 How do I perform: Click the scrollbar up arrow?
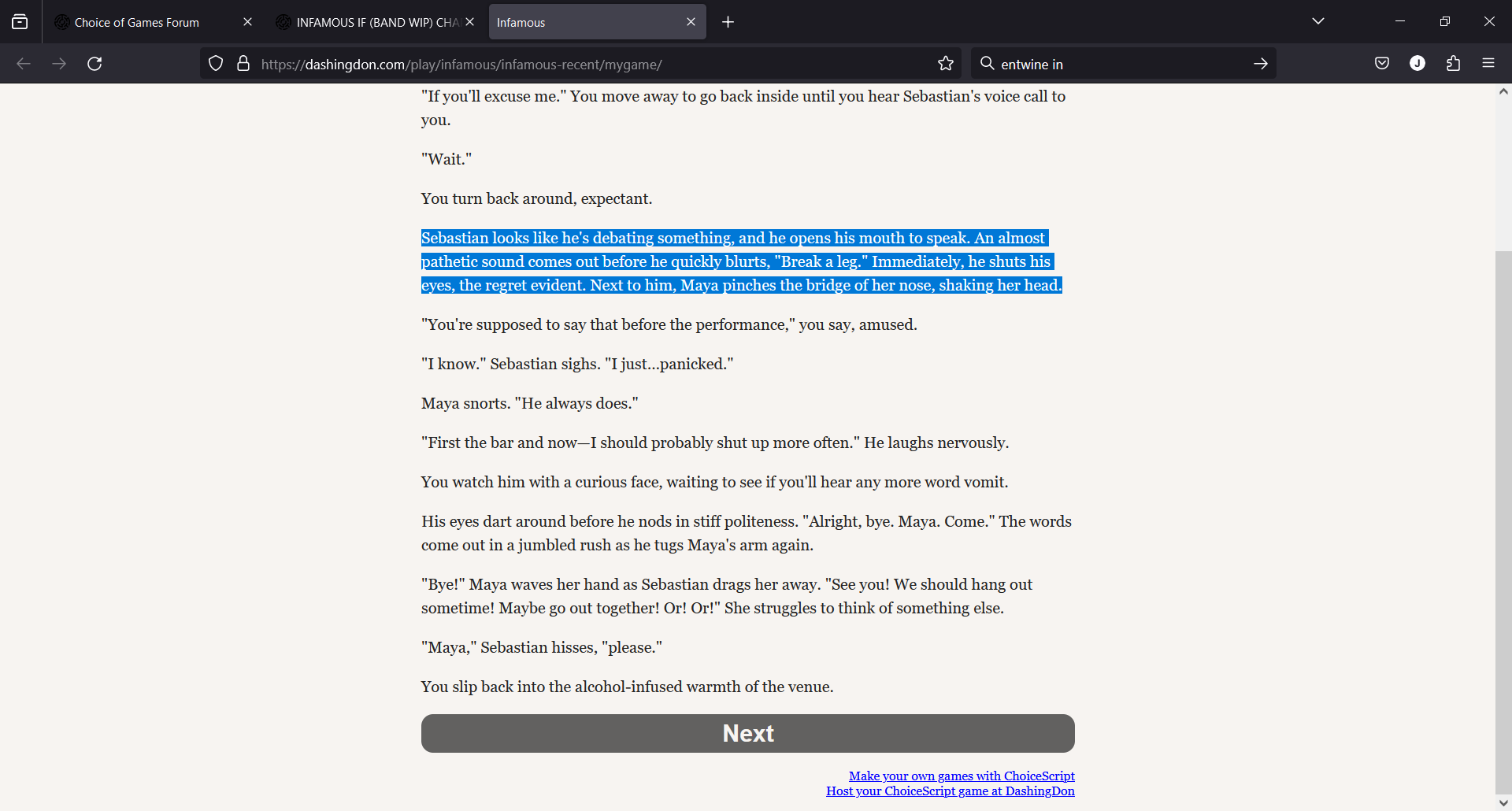pyautogui.click(x=1503, y=92)
